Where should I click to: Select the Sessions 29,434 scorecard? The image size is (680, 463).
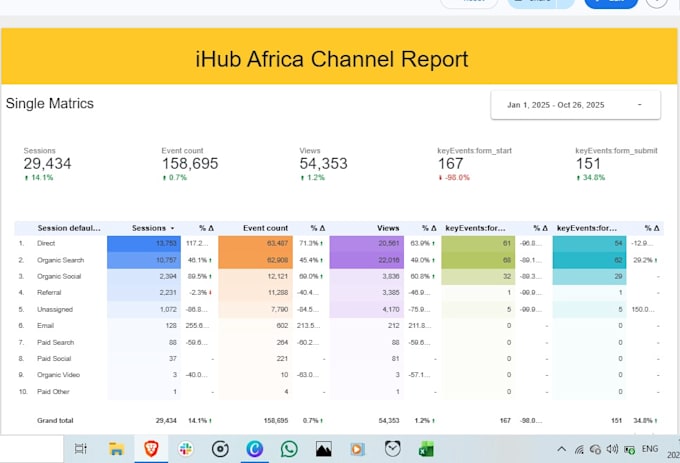tap(47, 164)
